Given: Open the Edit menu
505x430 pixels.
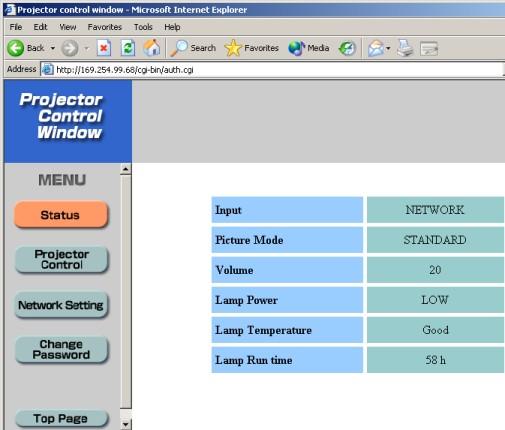Looking at the screenshot, I should 40,27.
